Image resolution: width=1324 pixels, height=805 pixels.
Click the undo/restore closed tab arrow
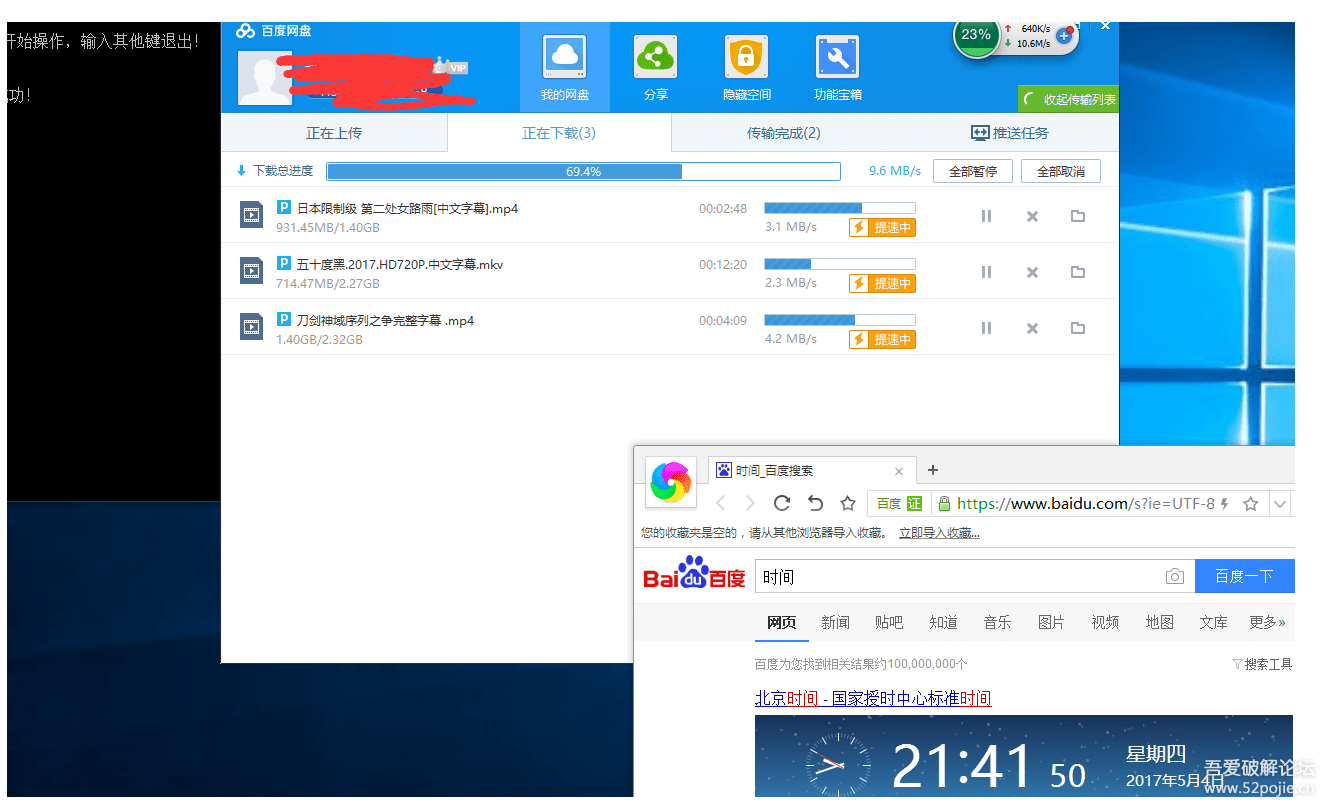coord(815,503)
